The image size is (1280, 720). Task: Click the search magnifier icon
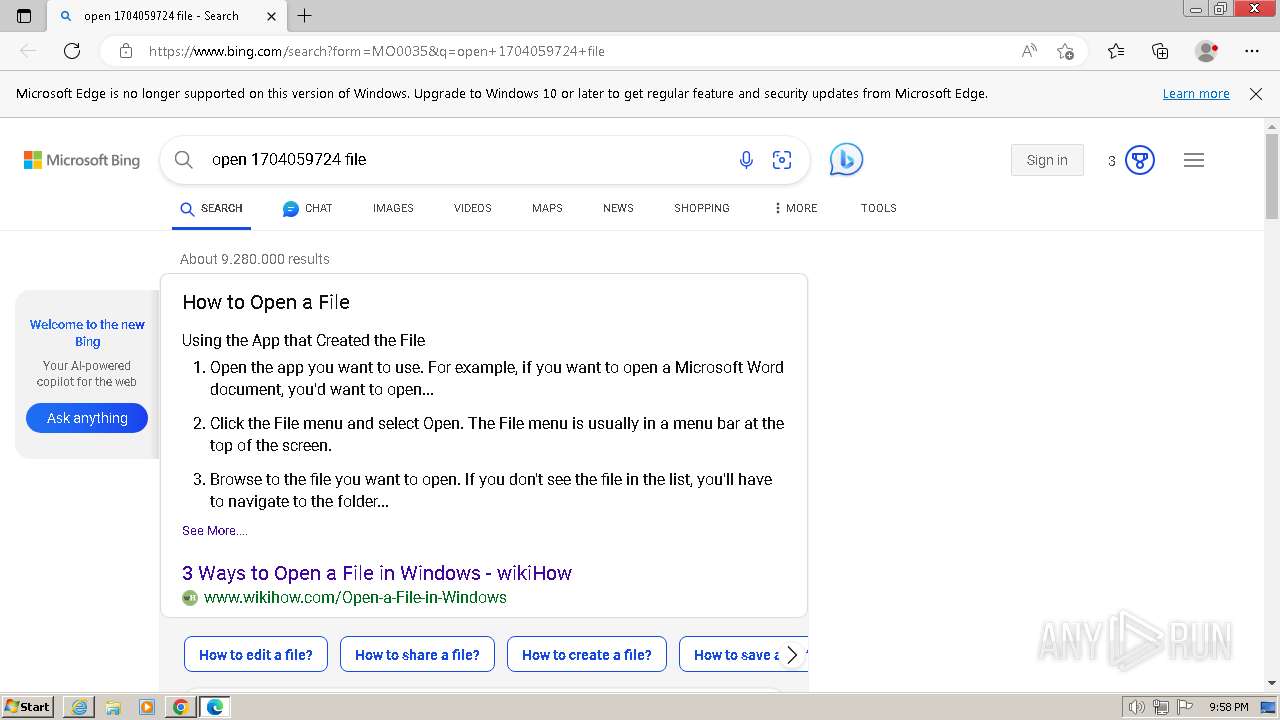pyautogui.click(x=183, y=160)
